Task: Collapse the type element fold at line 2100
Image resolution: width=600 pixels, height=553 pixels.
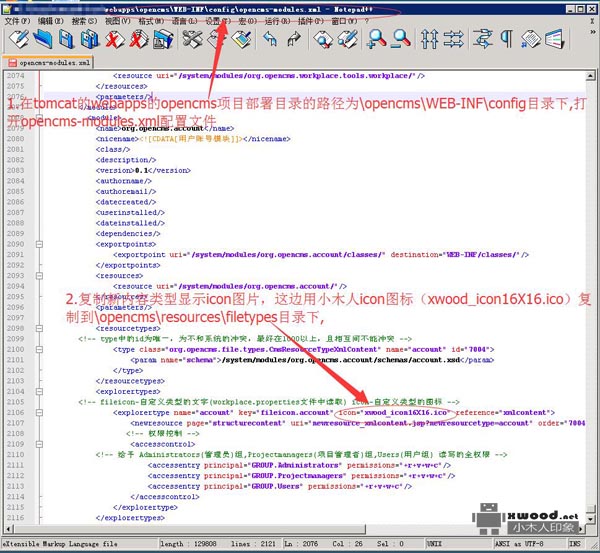Action: click(39, 349)
